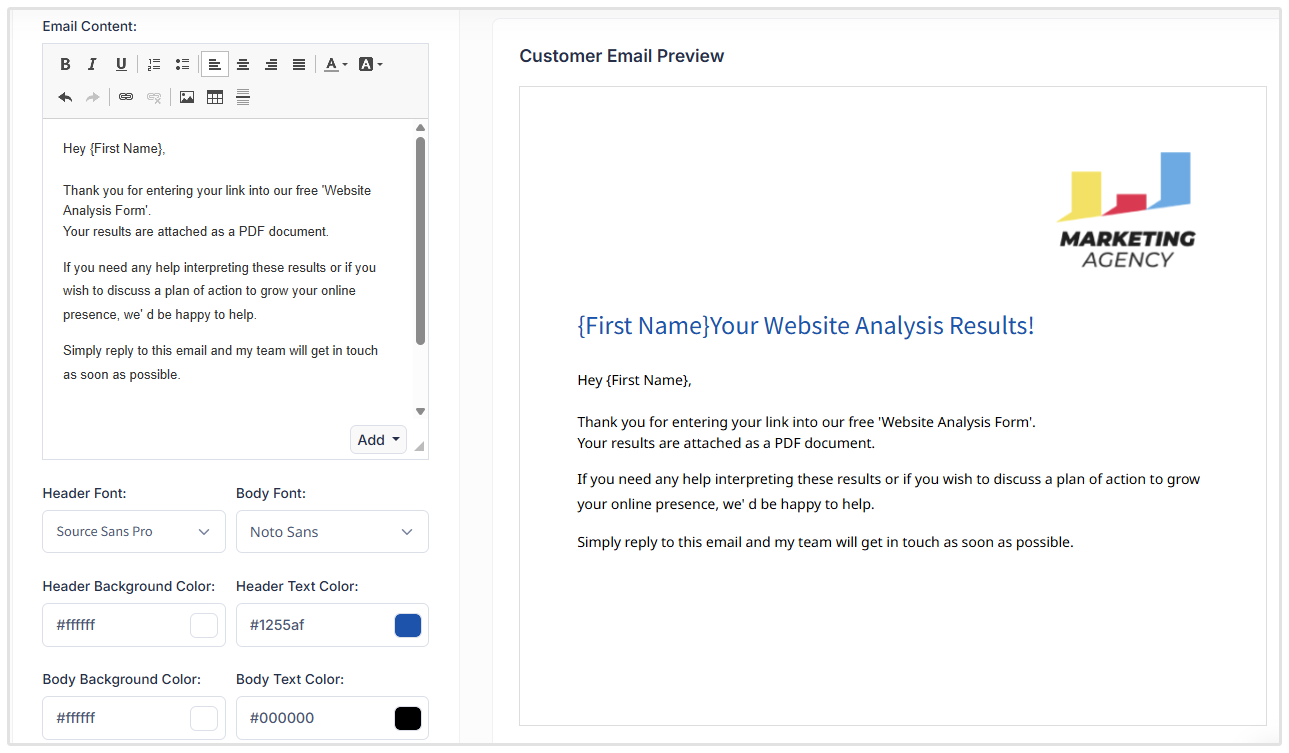
Task: Click the editor's vertical scrollbar thumb
Action: (420, 241)
